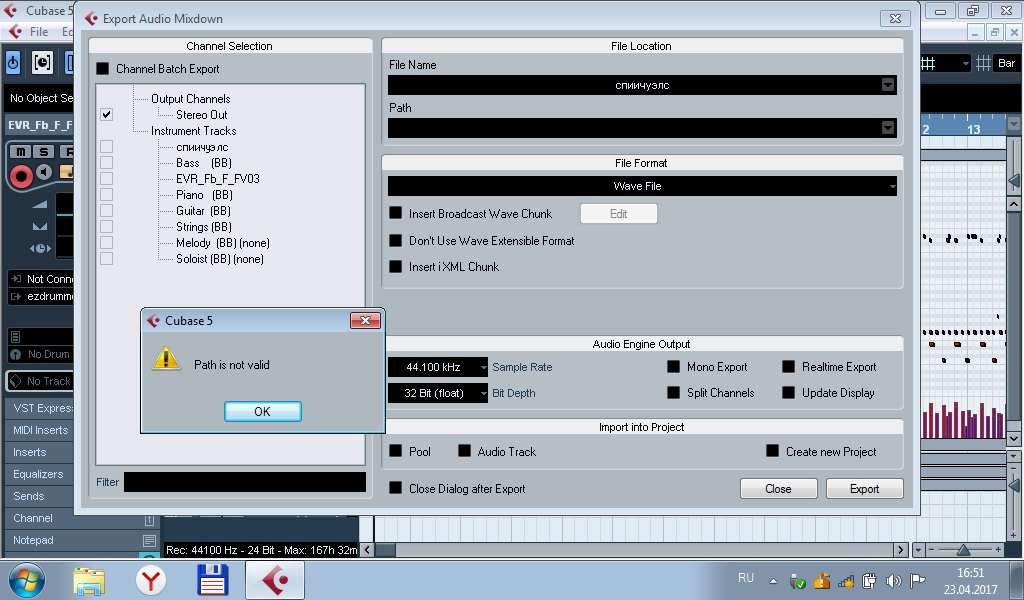Image resolution: width=1024 pixels, height=600 pixels.
Task: Open the Windows Start menu
Action: [x=26, y=579]
